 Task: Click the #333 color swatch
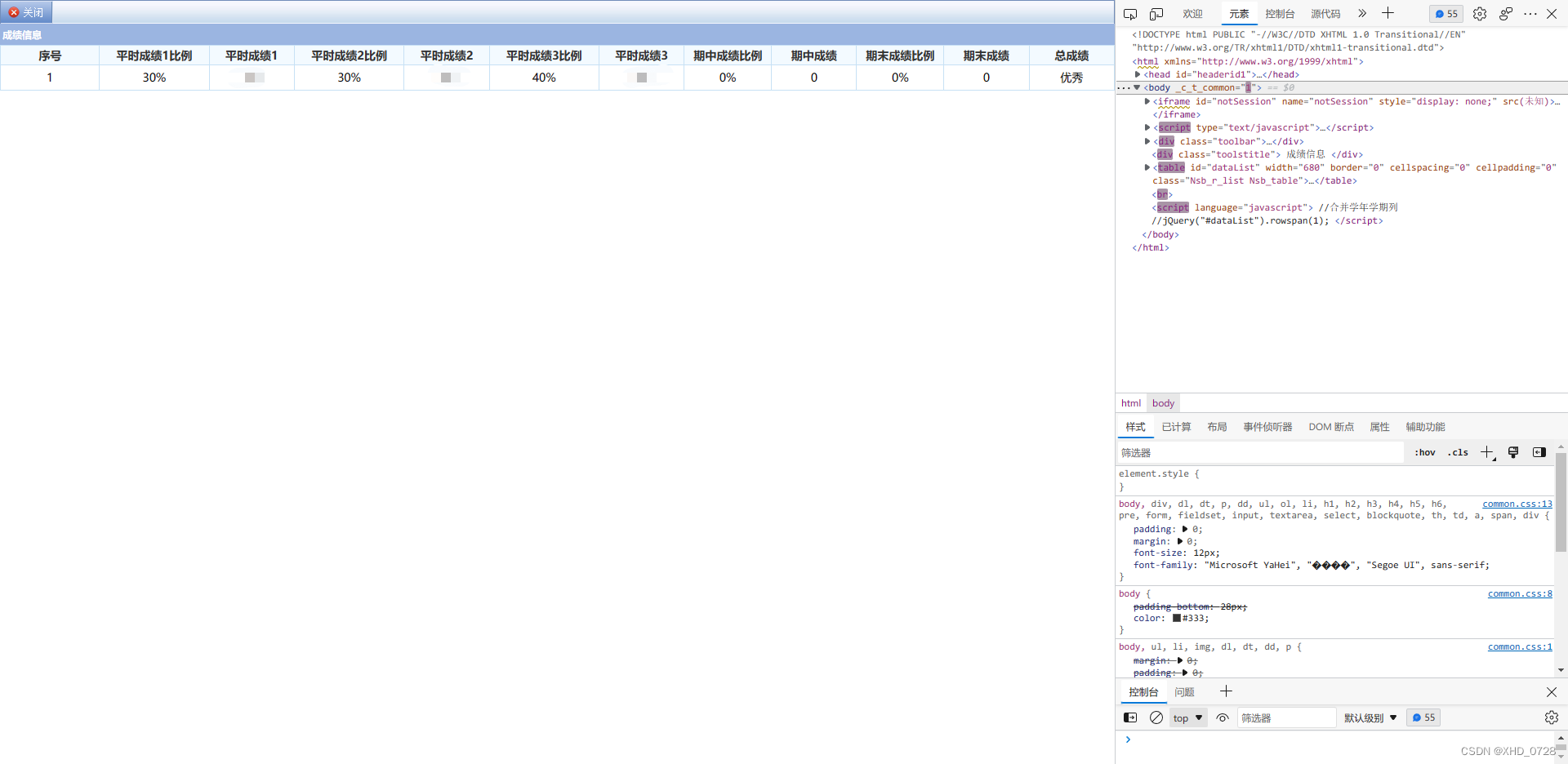[x=1177, y=619]
